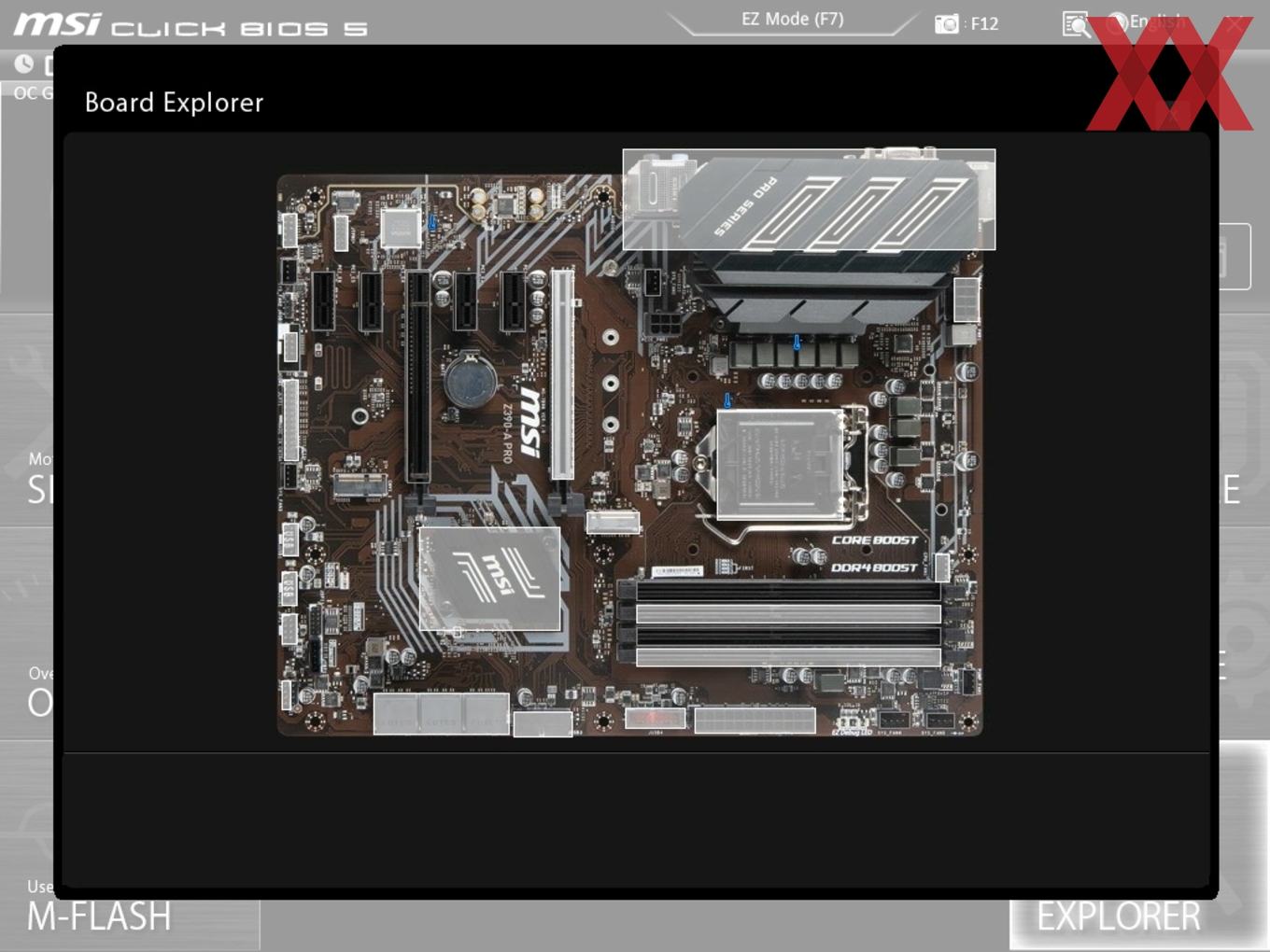
Task: Select the highlighted M.2 slot near CPU
Action: coord(614,523)
